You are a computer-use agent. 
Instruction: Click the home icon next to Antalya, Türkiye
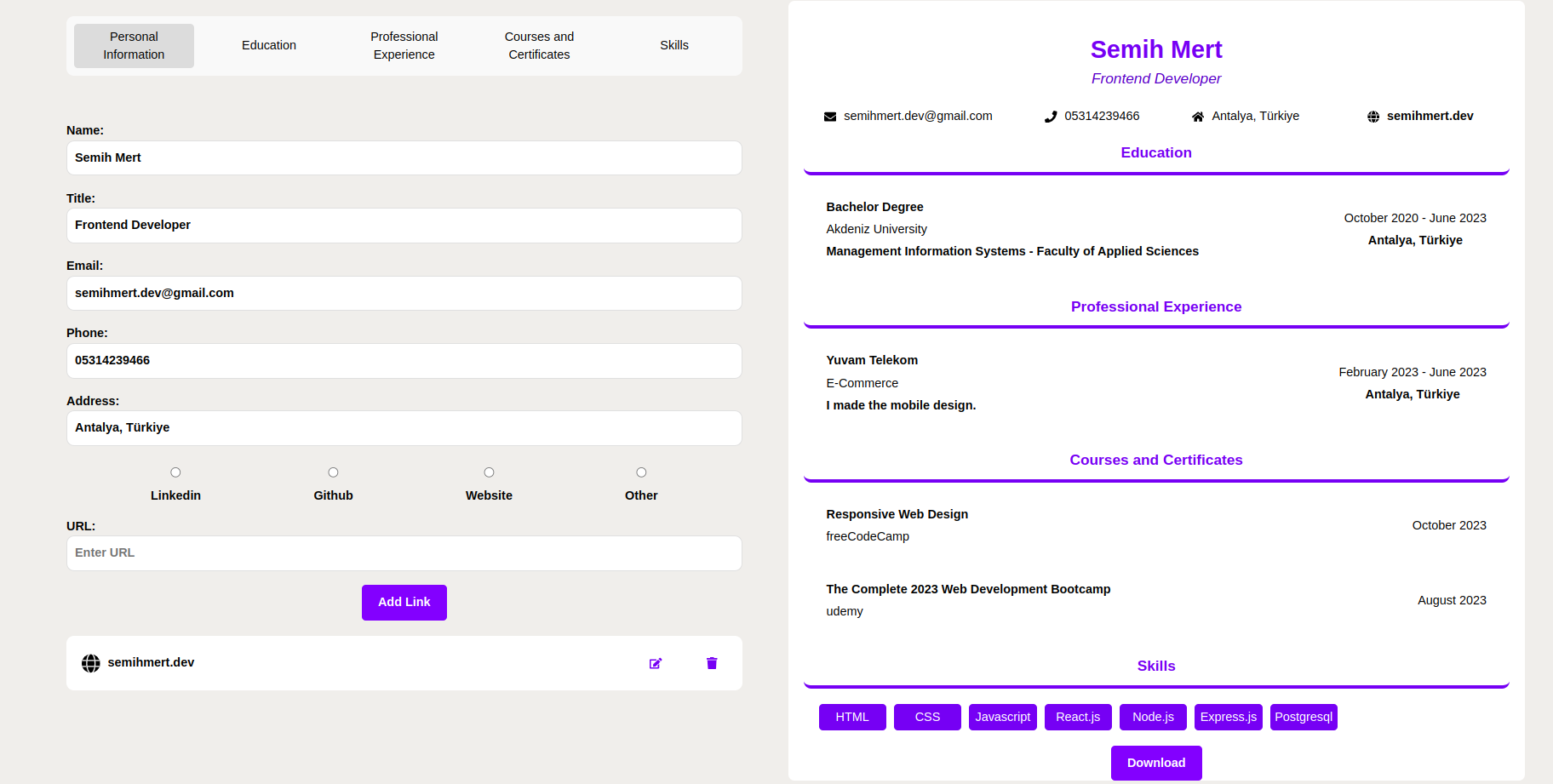point(1199,116)
